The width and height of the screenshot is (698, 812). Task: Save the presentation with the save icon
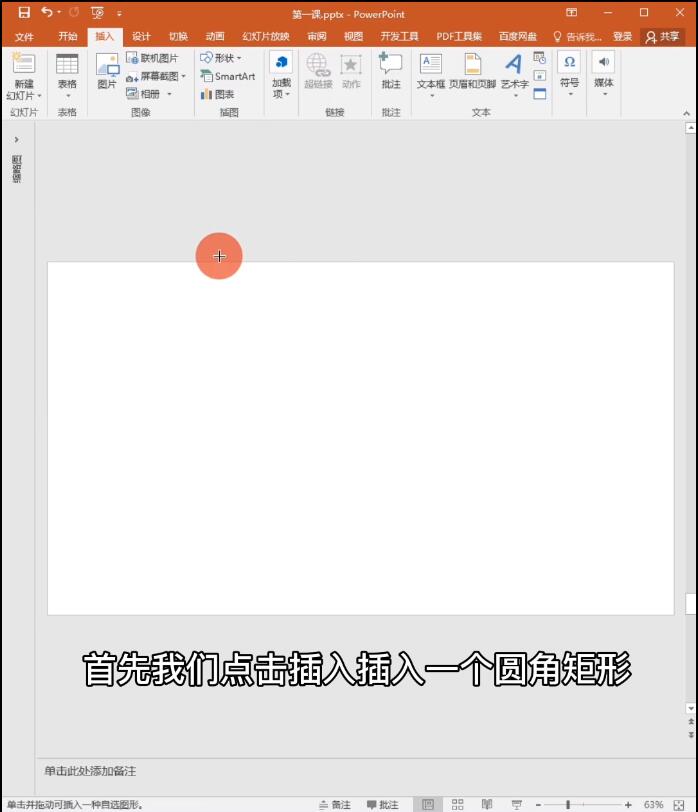[24, 12]
